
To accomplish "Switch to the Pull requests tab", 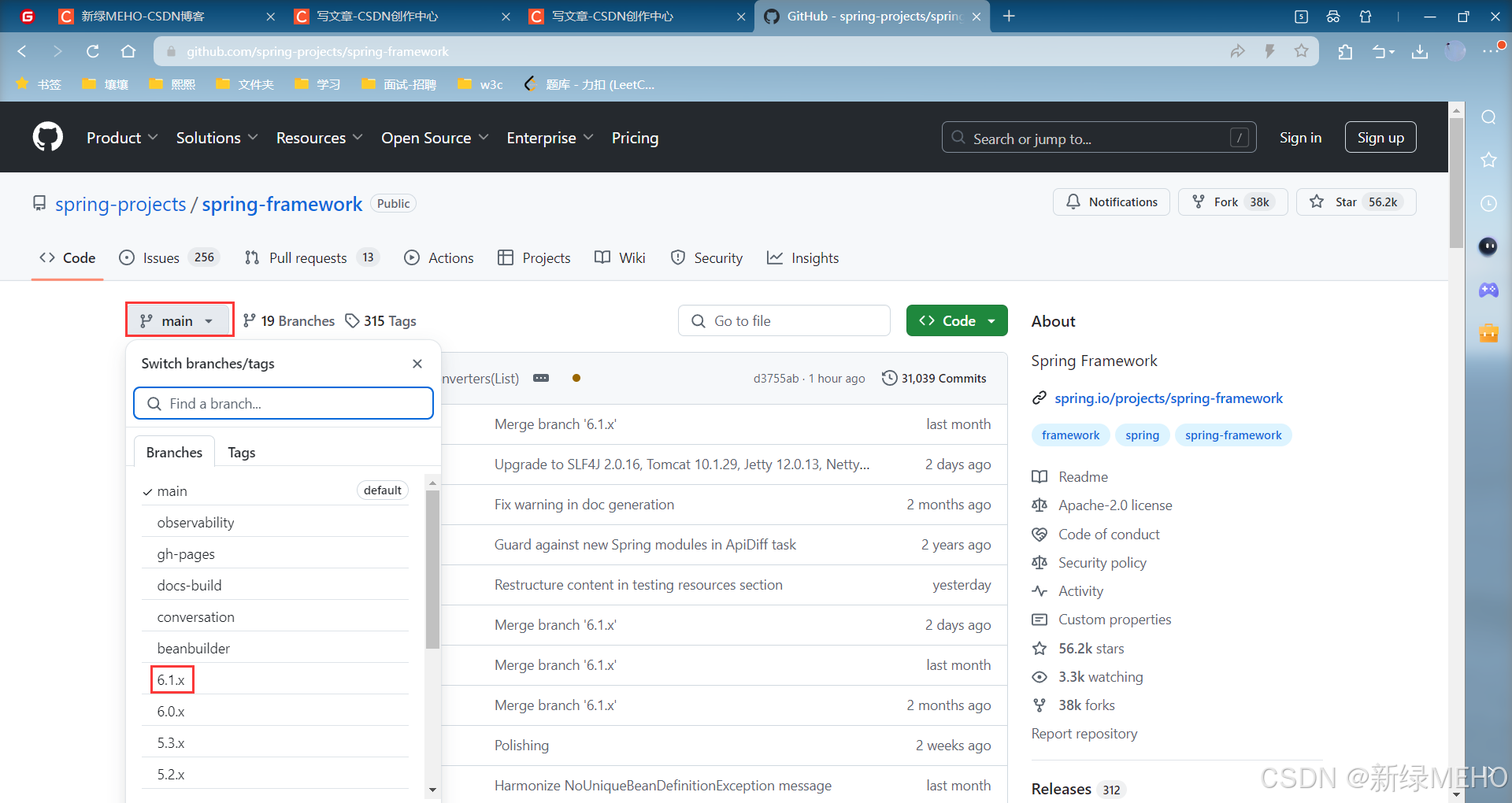I will [312, 257].
